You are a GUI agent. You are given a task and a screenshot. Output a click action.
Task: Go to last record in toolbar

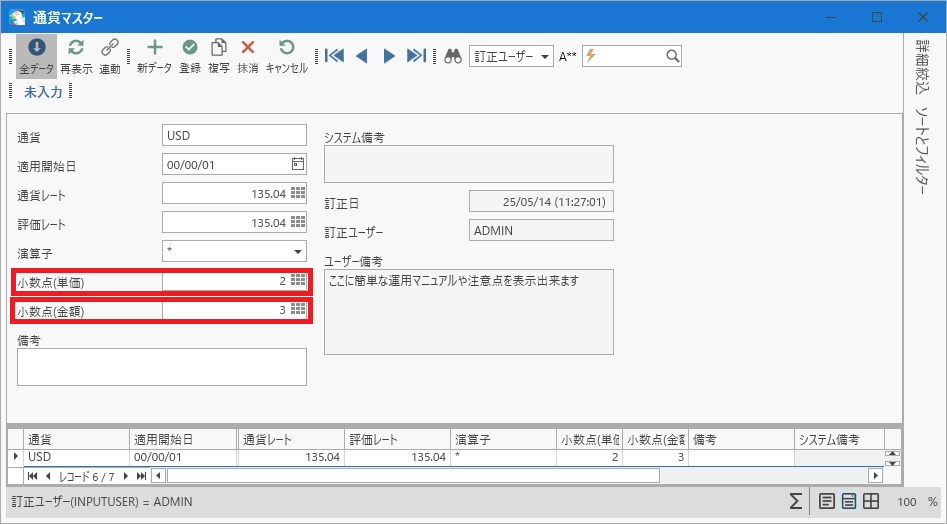417,56
